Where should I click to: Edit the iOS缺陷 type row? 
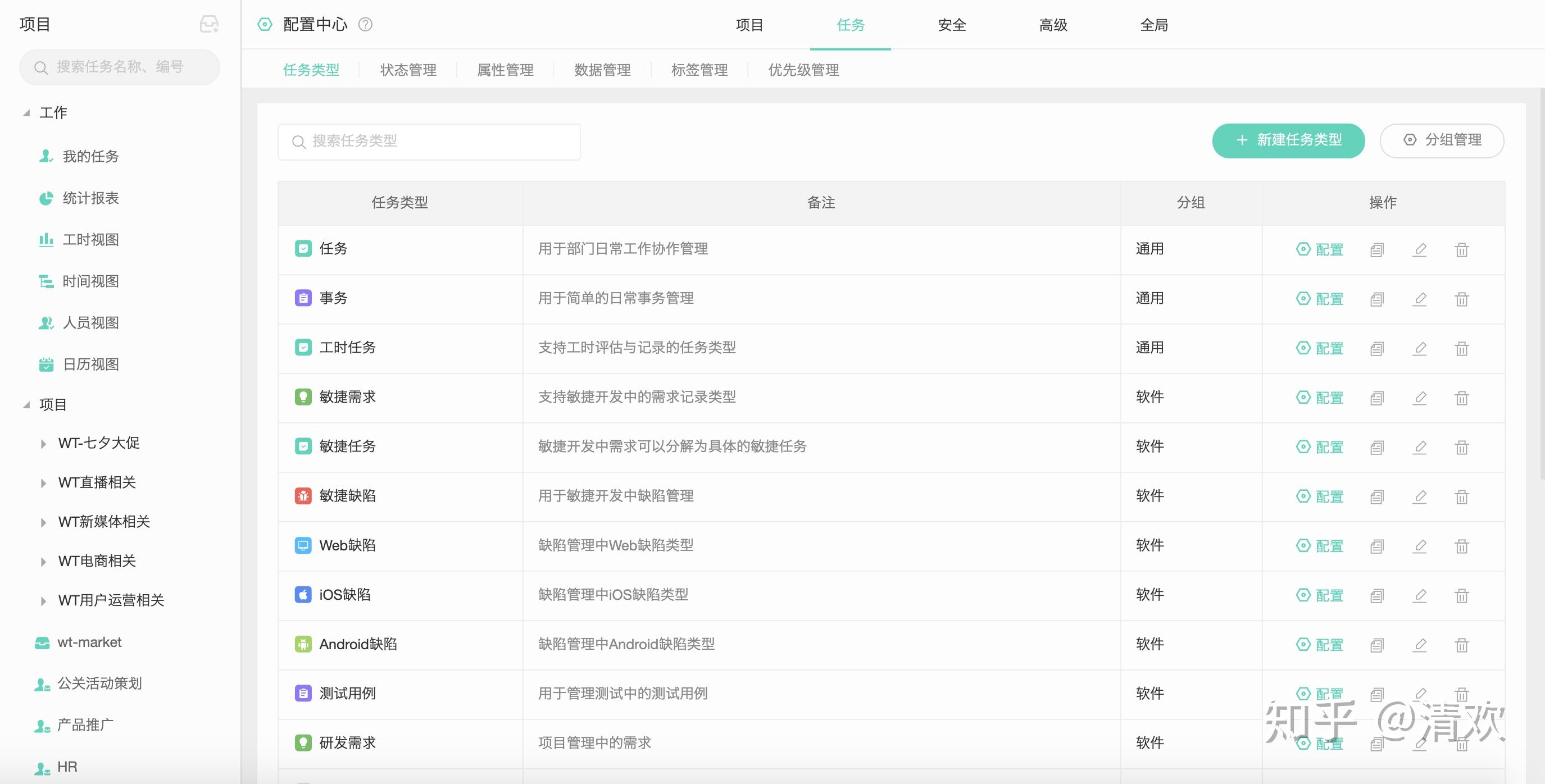(1419, 595)
